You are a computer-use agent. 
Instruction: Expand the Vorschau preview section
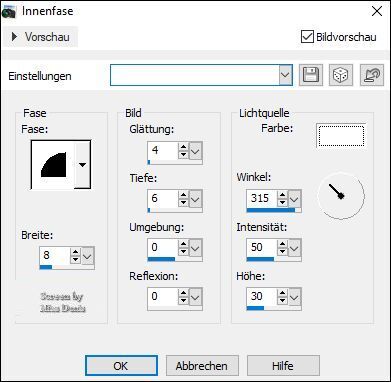(x=41, y=37)
